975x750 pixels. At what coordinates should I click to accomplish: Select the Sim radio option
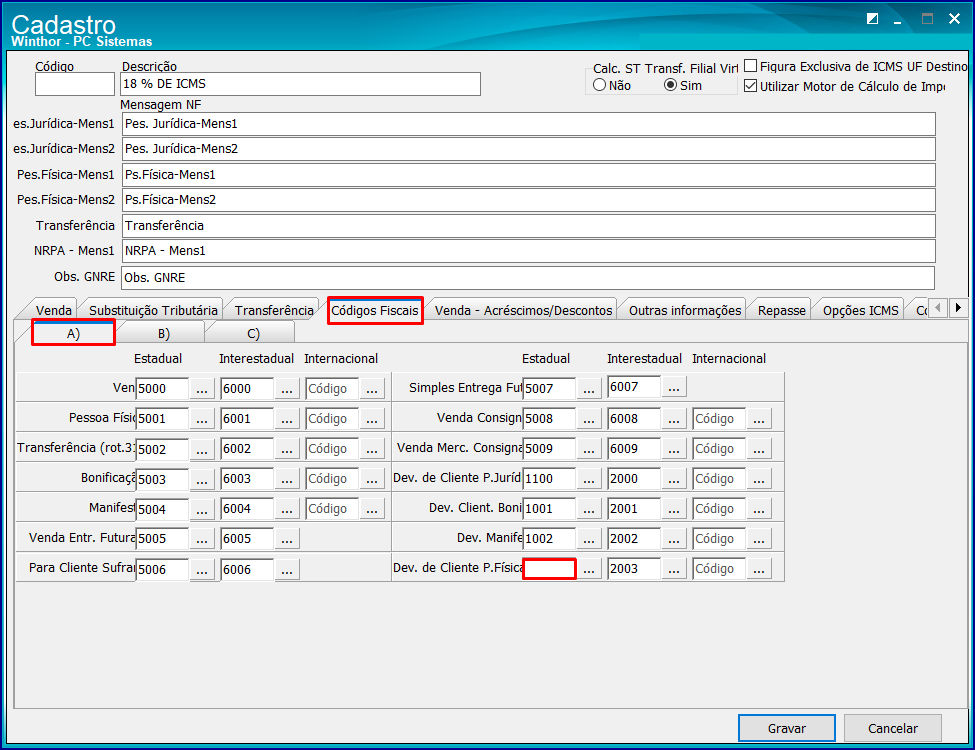tap(670, 85)
